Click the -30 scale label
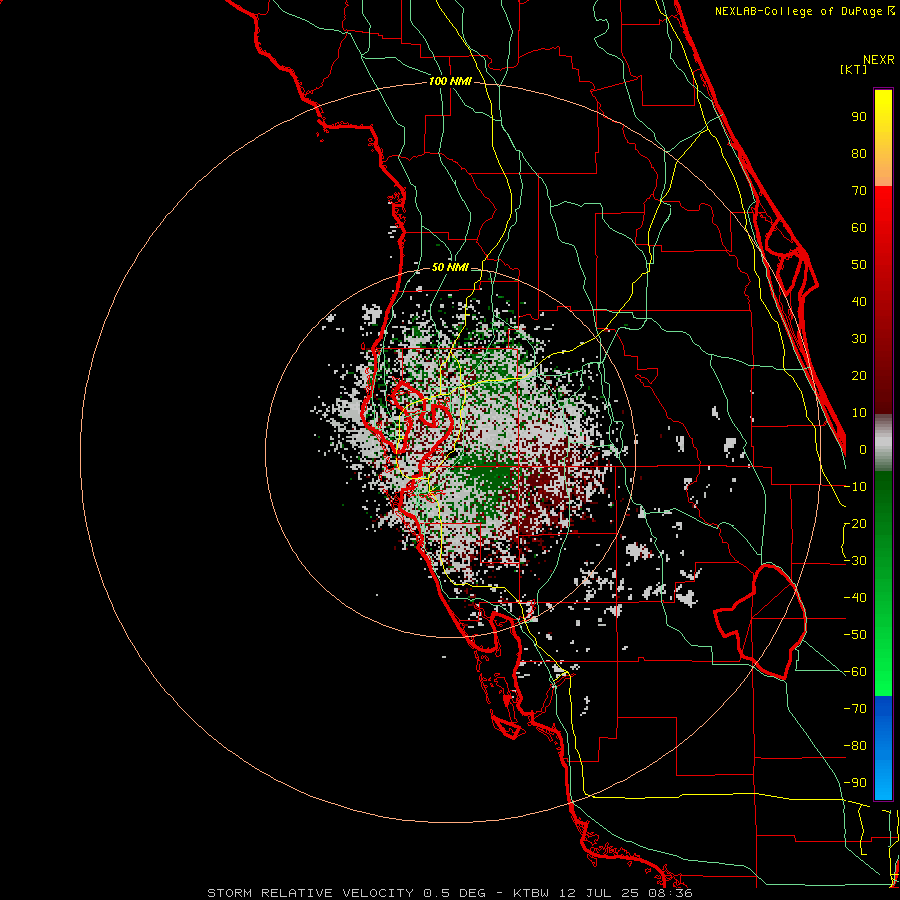900x900 pixels. point(855,561)
